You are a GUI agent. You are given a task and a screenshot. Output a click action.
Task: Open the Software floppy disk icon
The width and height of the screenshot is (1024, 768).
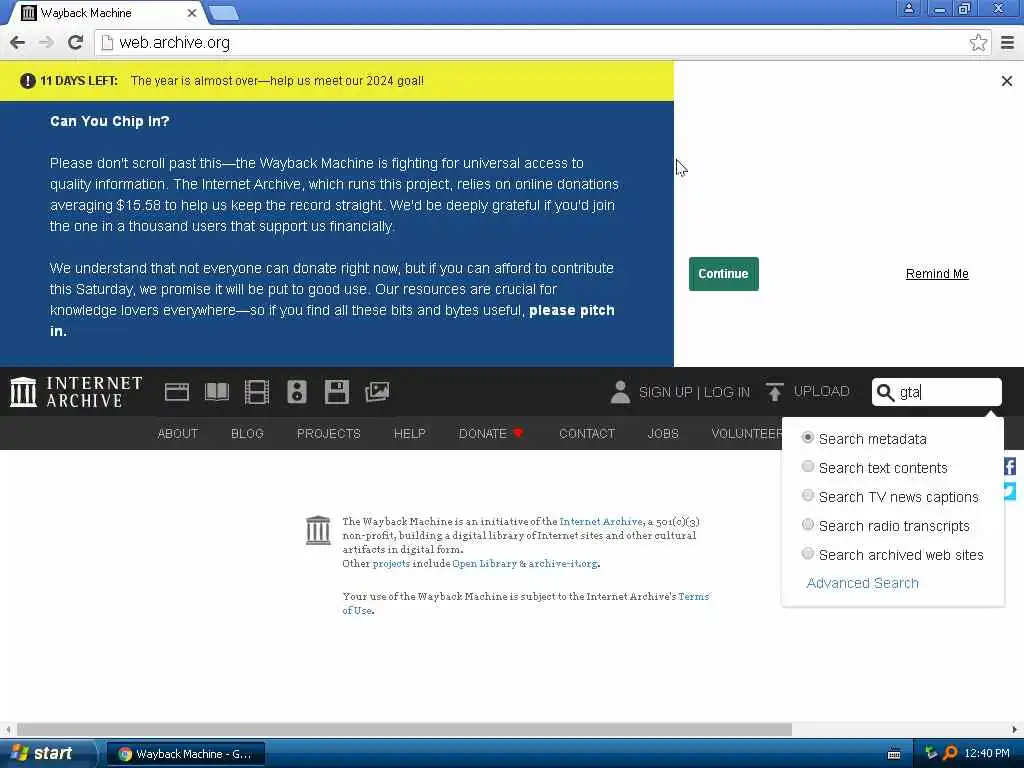pyautogui.click(x=336, y=392)
